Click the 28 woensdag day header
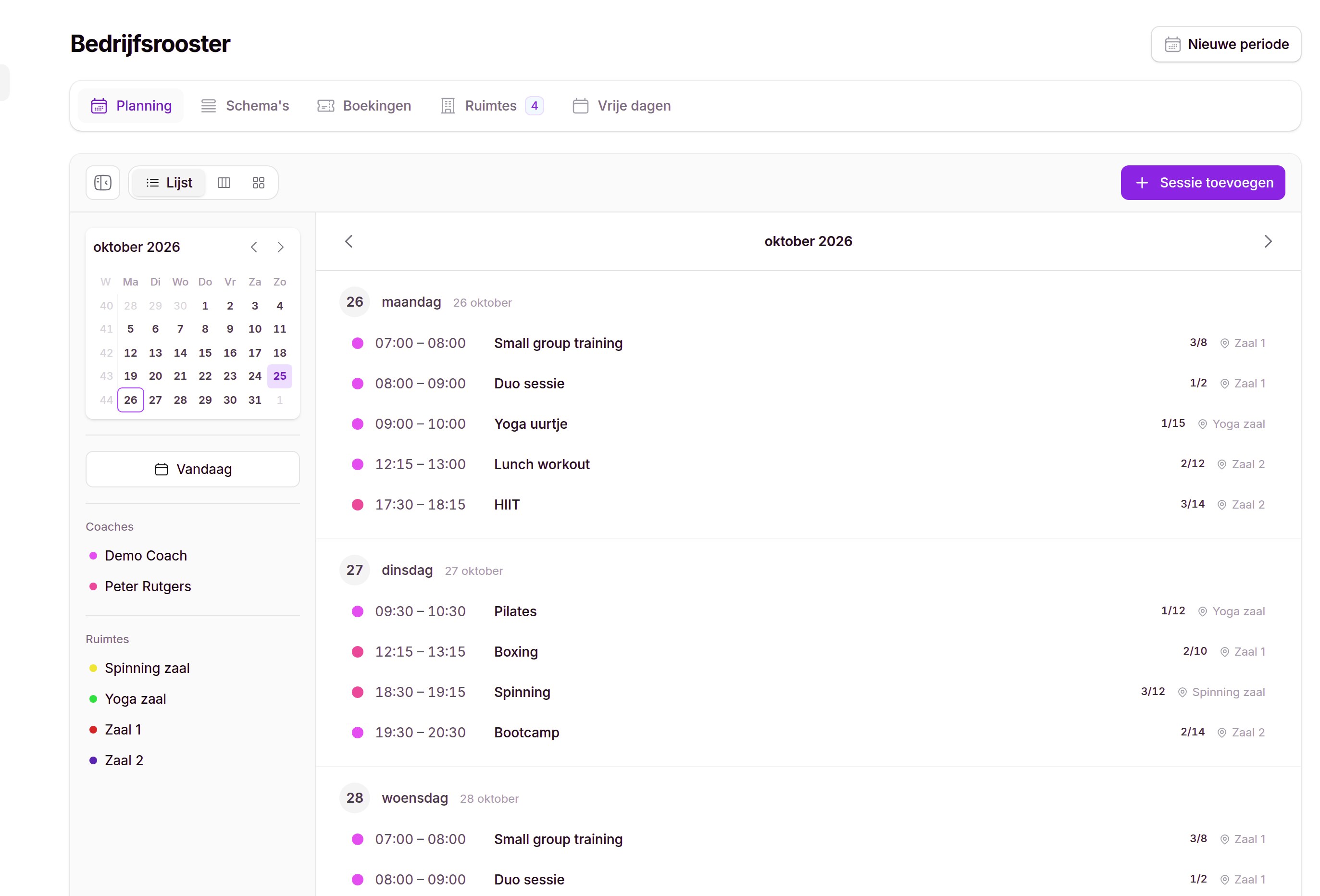1320x896 pixels. click(x=429, y=798)
